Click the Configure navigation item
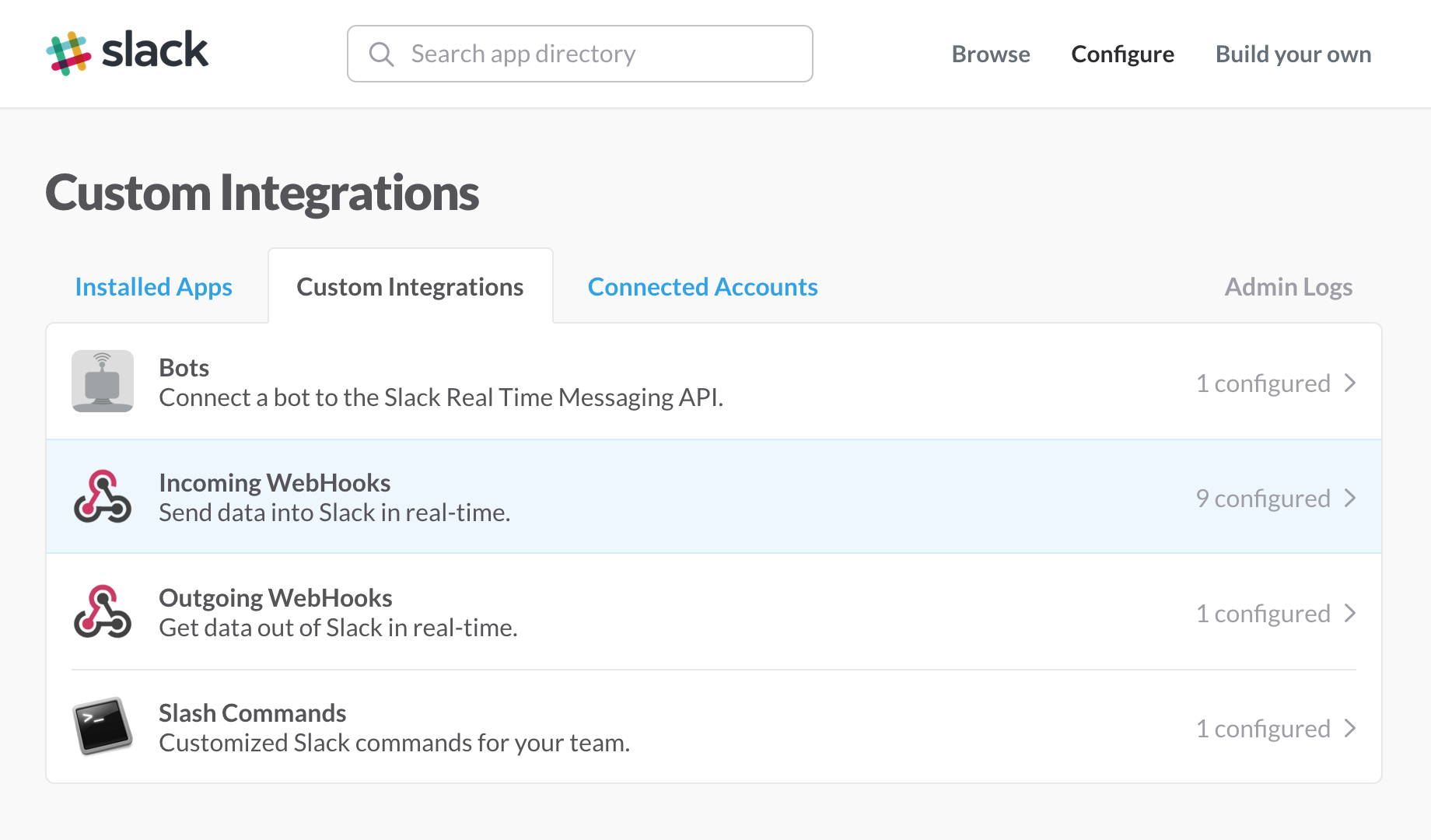This screenshot has width=1431, height=840. (x=1122, y=54)
